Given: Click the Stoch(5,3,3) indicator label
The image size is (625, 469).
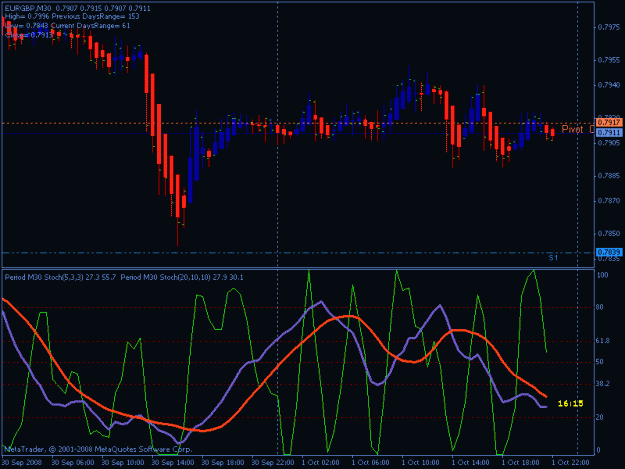Looking at the screenshot, I should (60, 277).
